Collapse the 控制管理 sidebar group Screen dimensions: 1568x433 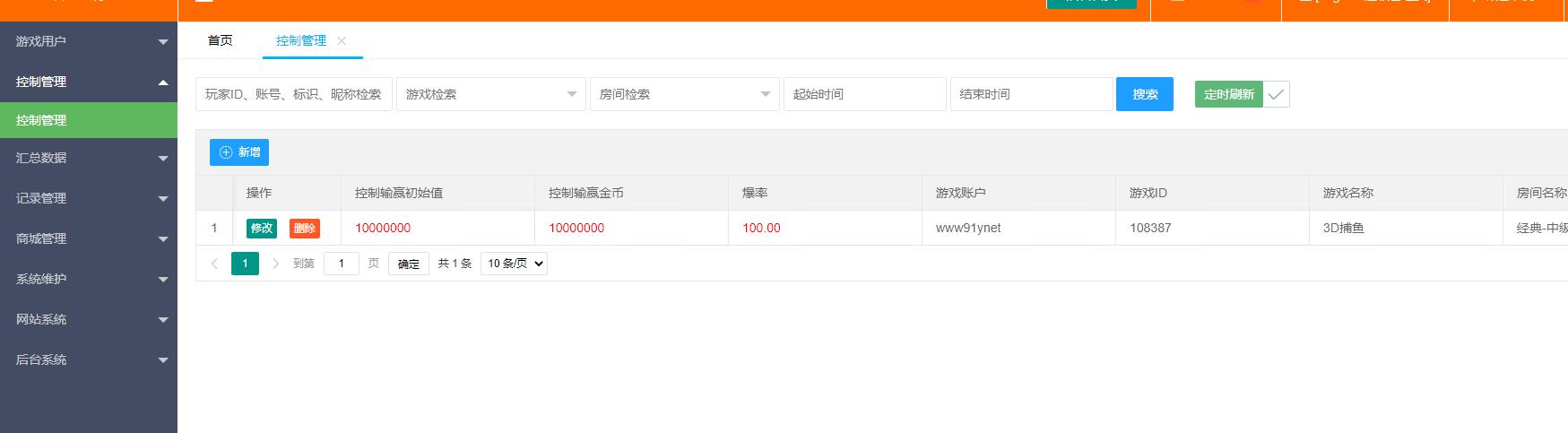coord(89,82)
